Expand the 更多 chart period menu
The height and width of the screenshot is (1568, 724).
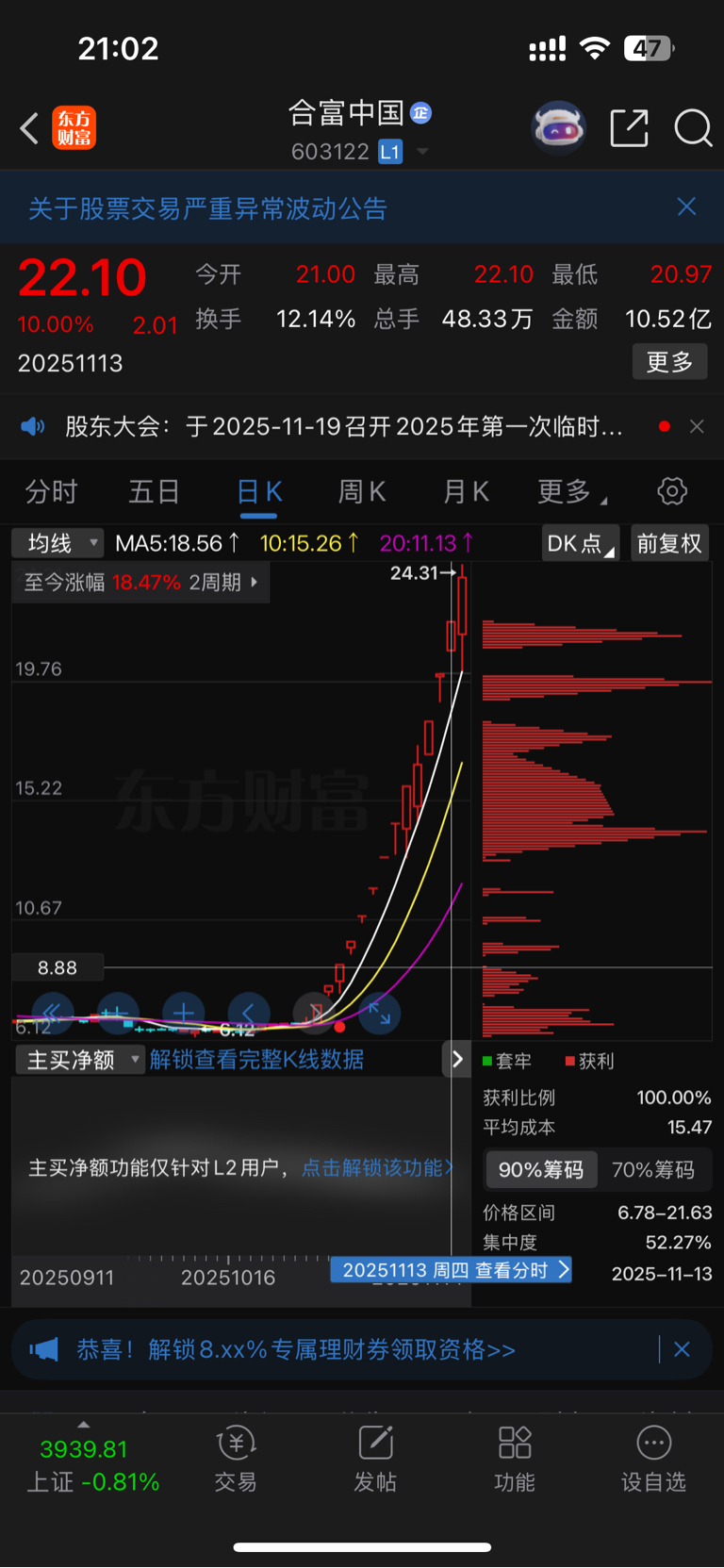click(571, 491)
